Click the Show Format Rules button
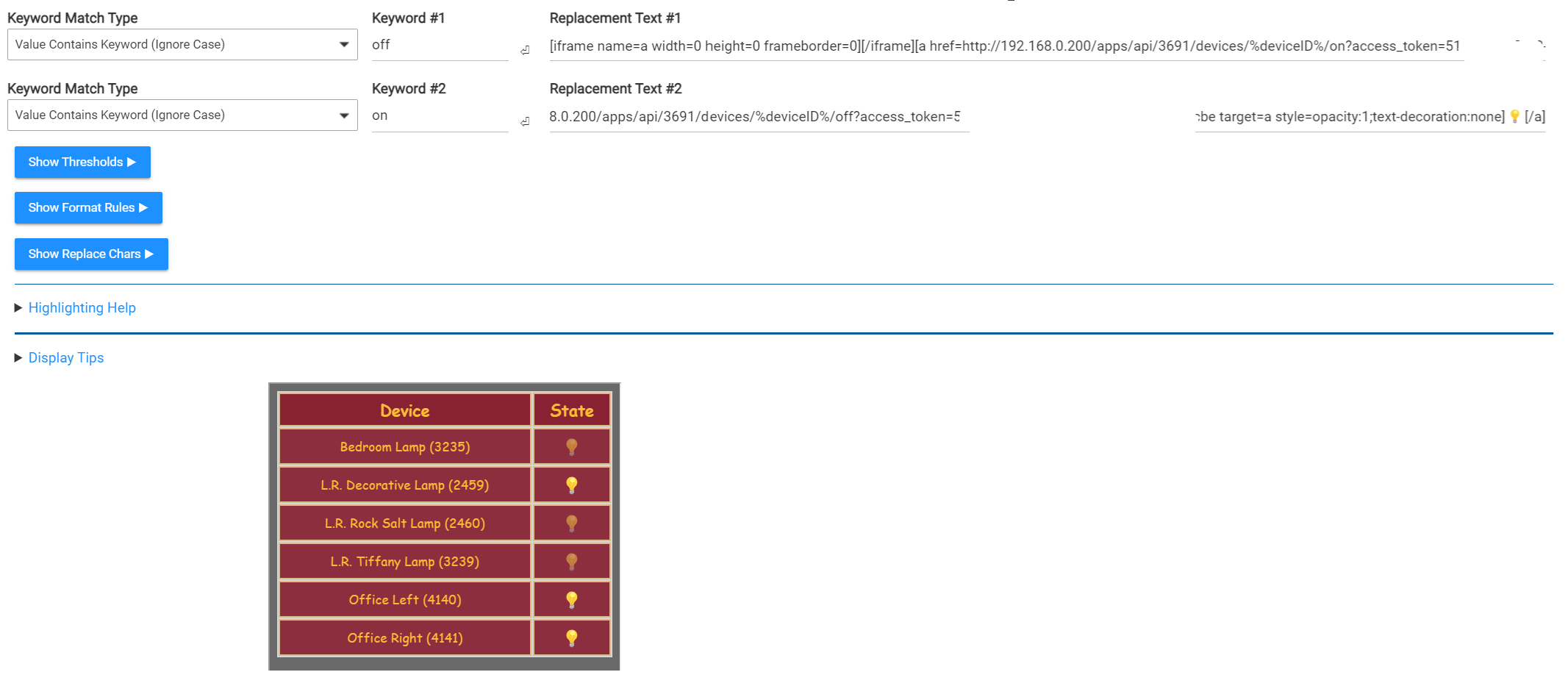1568x697 pixels. tap(88, 208)
